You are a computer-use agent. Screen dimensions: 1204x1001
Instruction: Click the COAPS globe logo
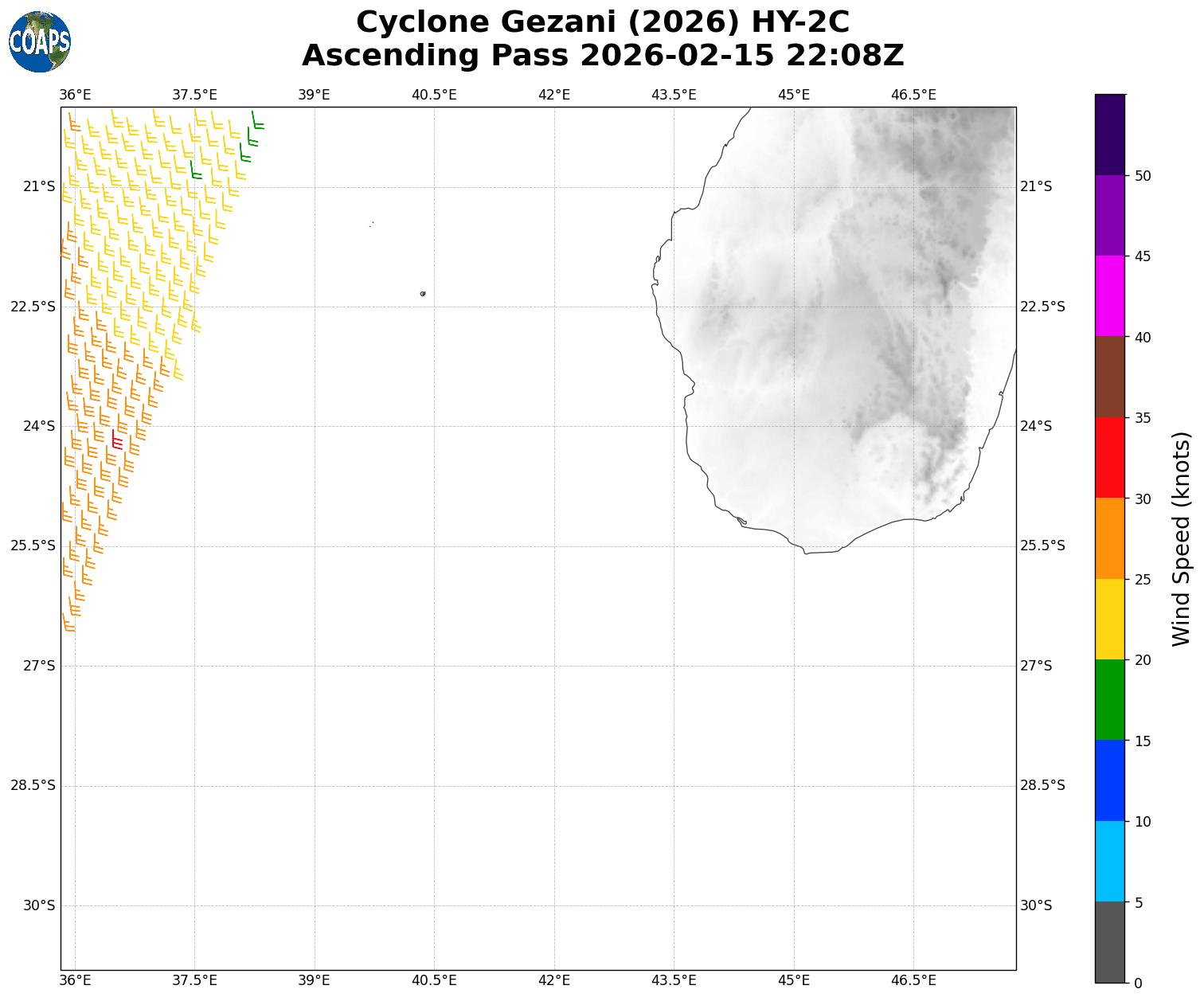point(40,41)
